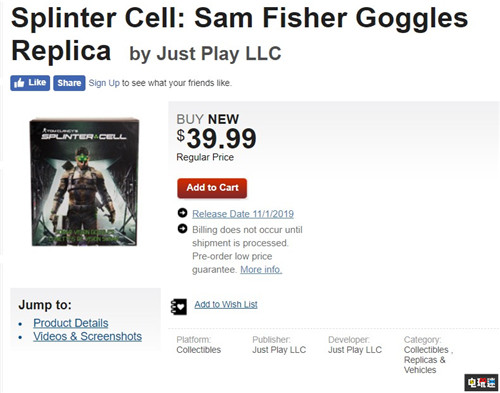Viewport: 500px width, 393px height.
Task: Open More info about pre-order guarantee
Action: tap(261, 269)
